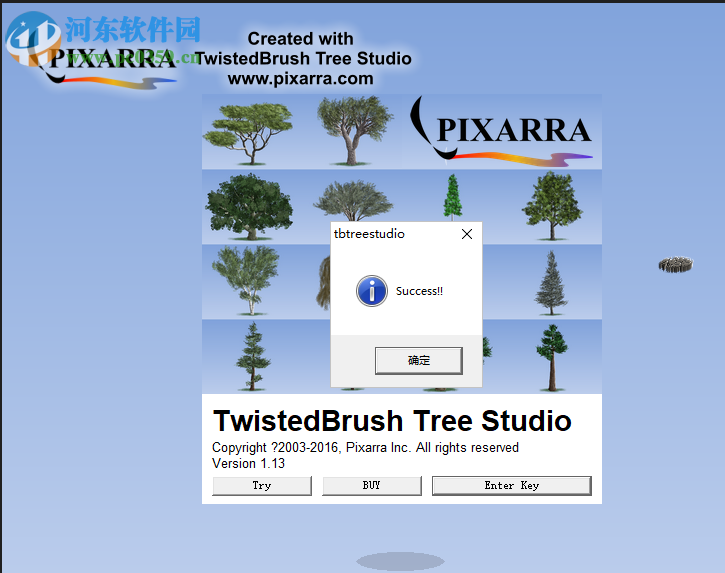The image size is (725, 573).
Task: Click the TwistedBrush Tree Studio heading
Action: click(x=392, y=421)
